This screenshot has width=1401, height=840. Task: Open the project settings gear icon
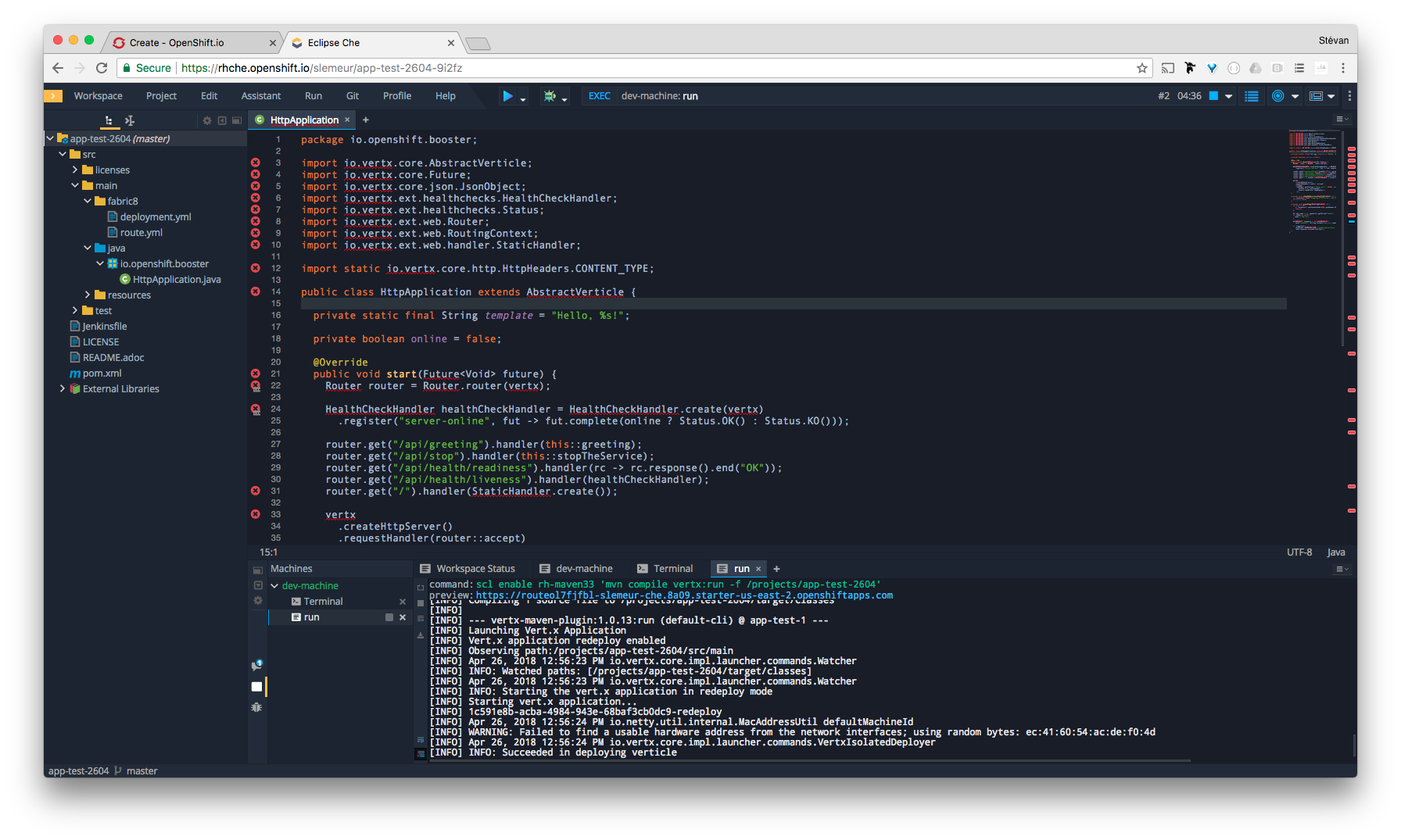pyautogui.click(x=206, y=120)
